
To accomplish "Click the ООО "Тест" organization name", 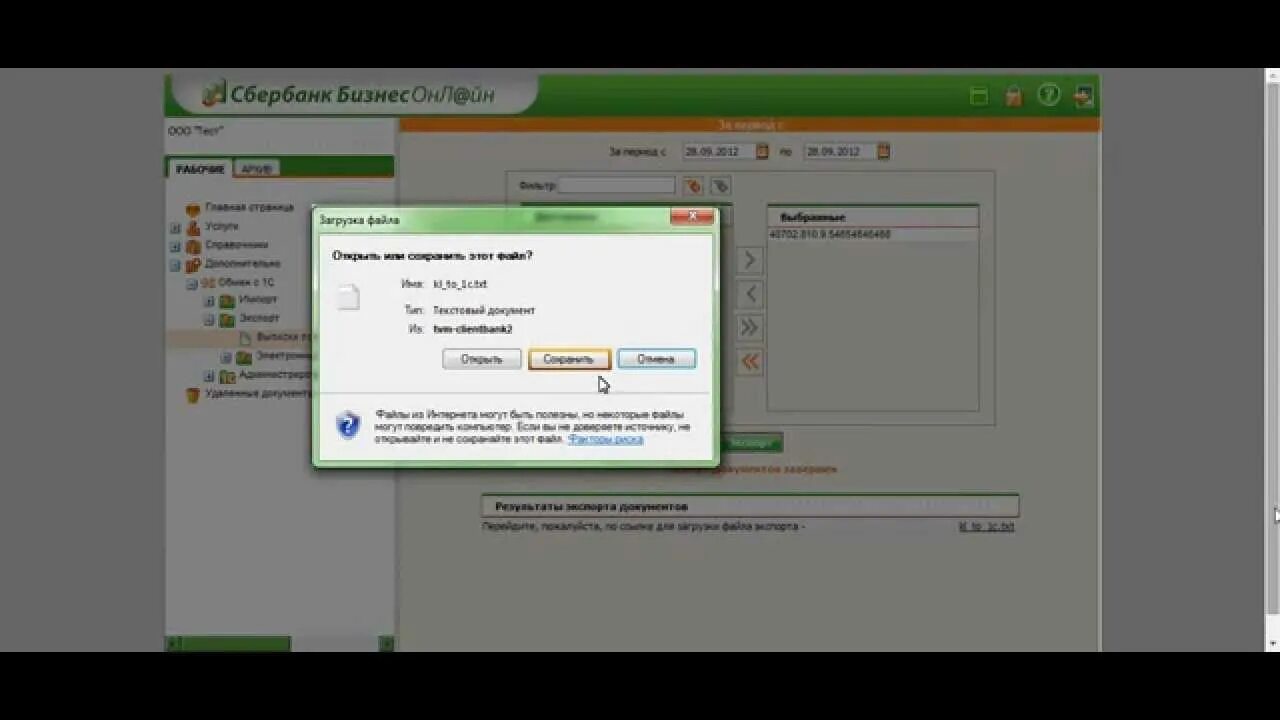I will (196, 131).
